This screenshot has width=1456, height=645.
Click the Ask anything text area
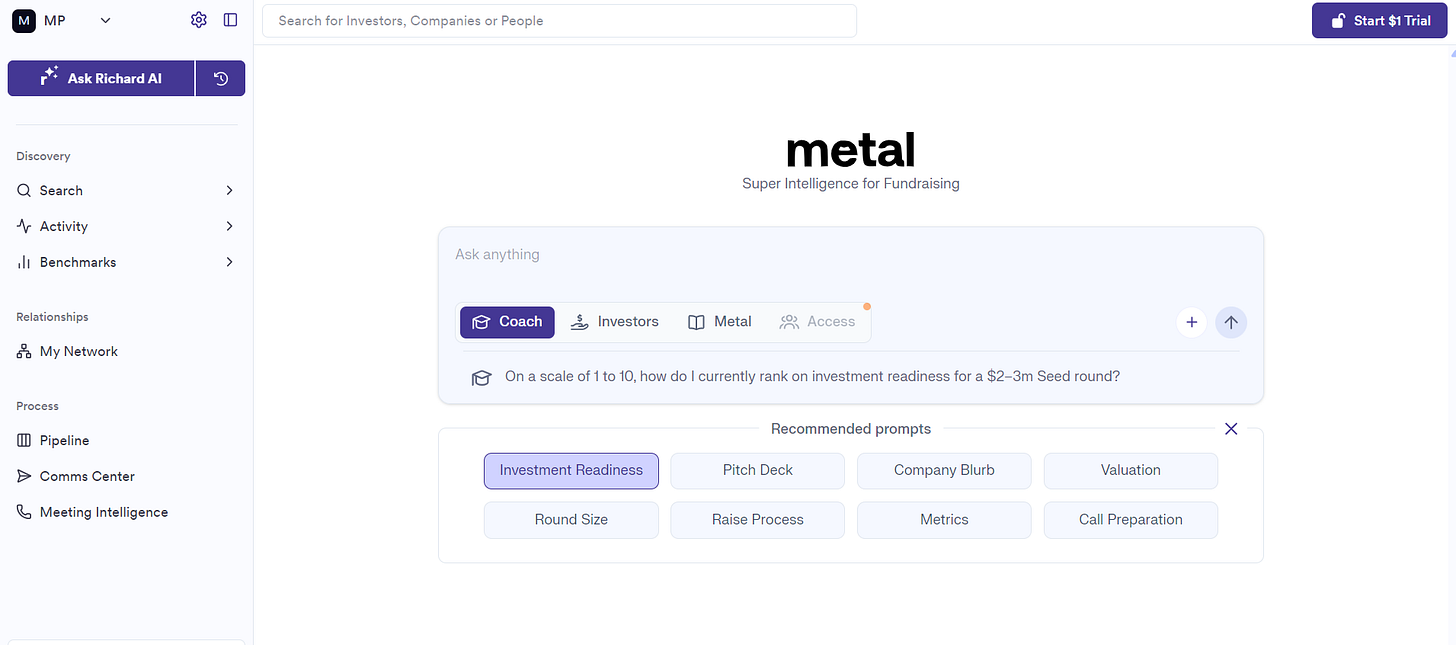pyautogui.click(x=850, y=255)
